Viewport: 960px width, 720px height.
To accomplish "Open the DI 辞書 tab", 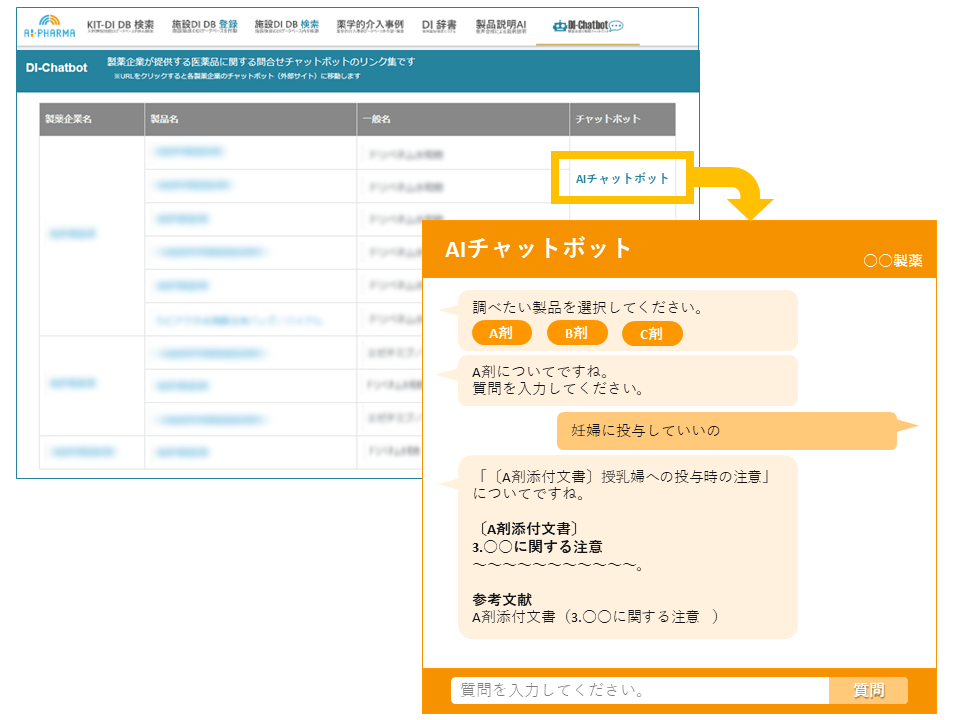I will coord(441,26).
